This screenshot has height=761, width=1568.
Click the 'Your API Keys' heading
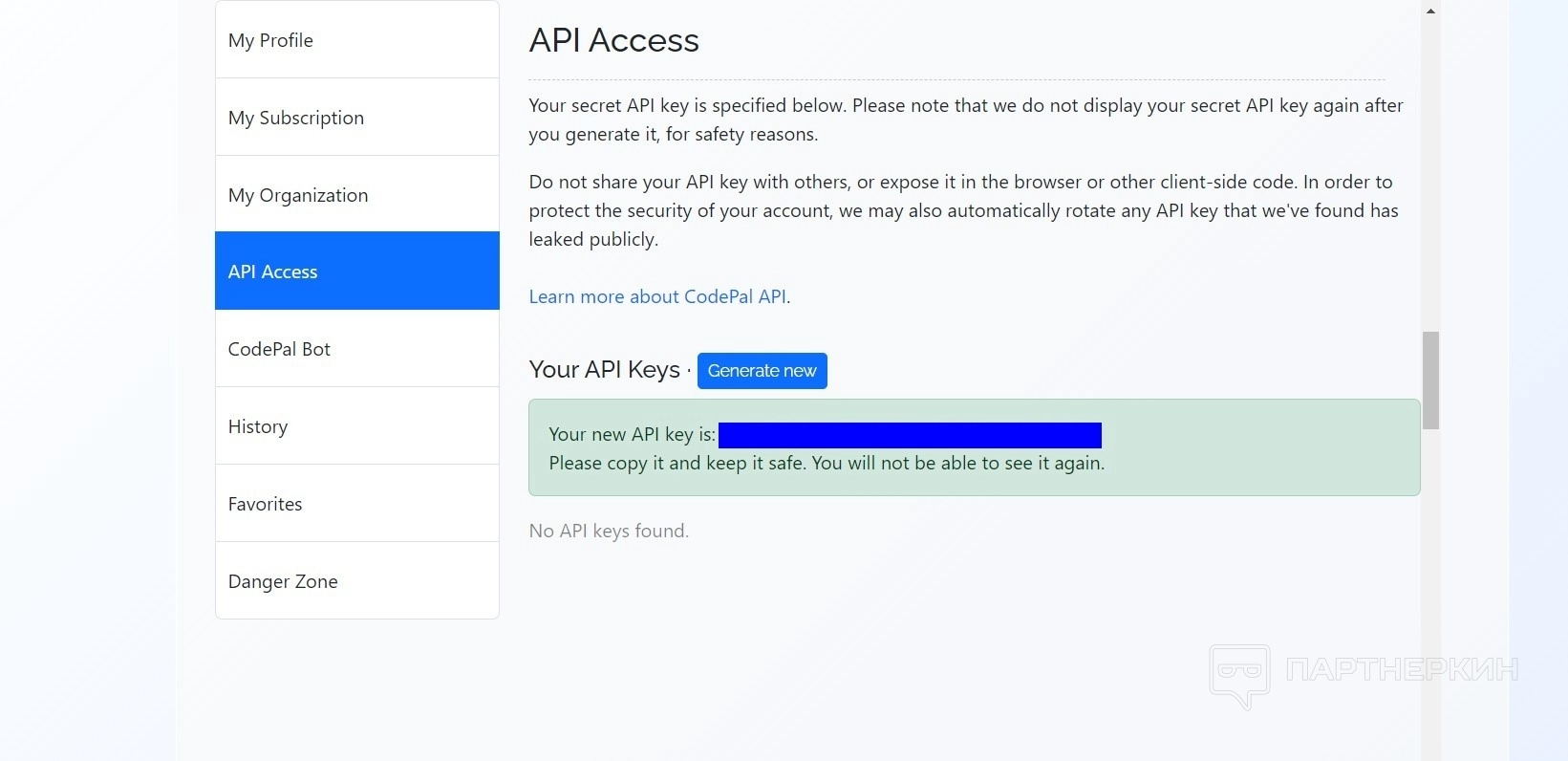tap(605, 370)
